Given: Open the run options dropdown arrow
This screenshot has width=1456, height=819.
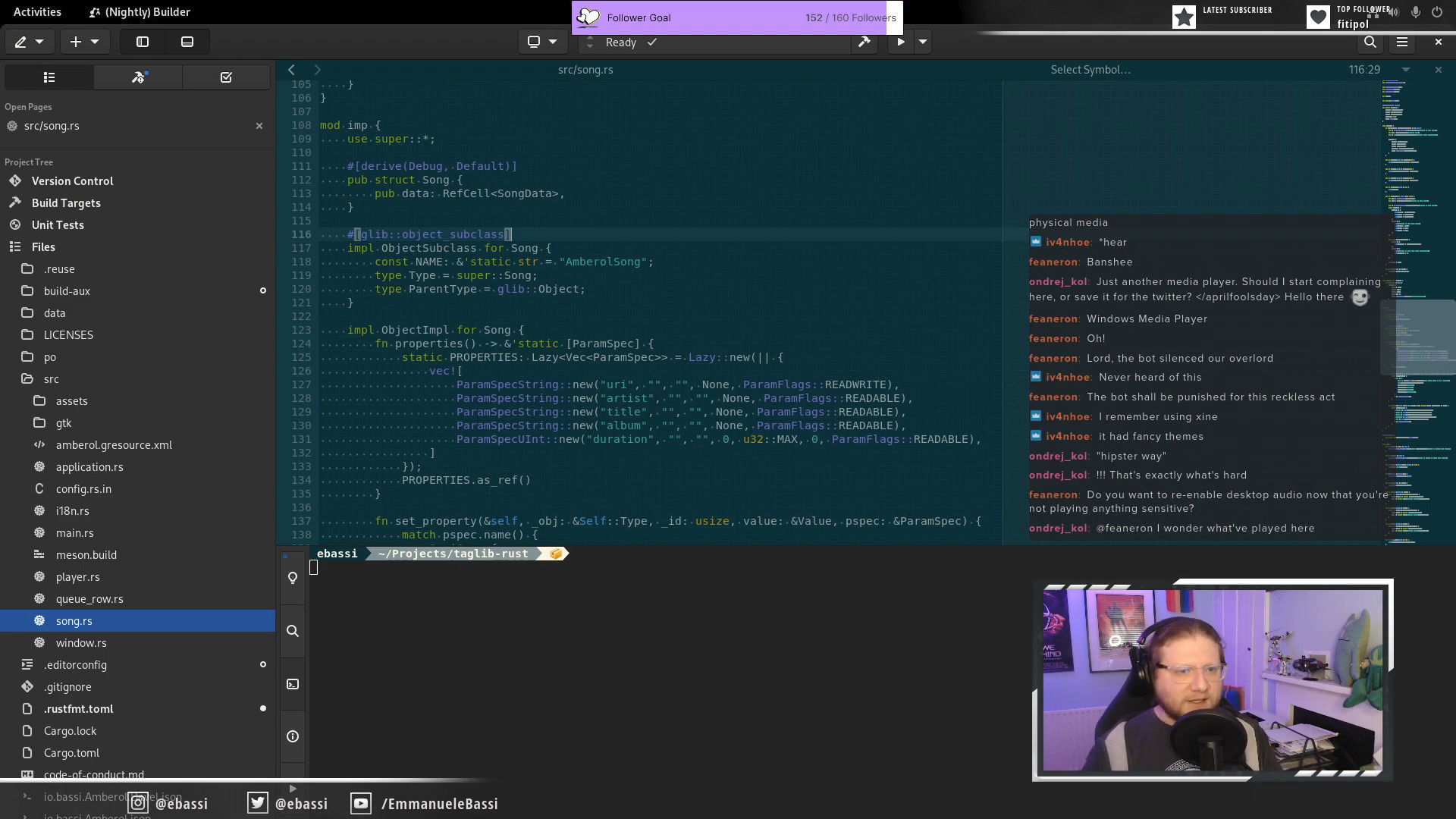Looking at the screenshot, I should click(923, 42).
